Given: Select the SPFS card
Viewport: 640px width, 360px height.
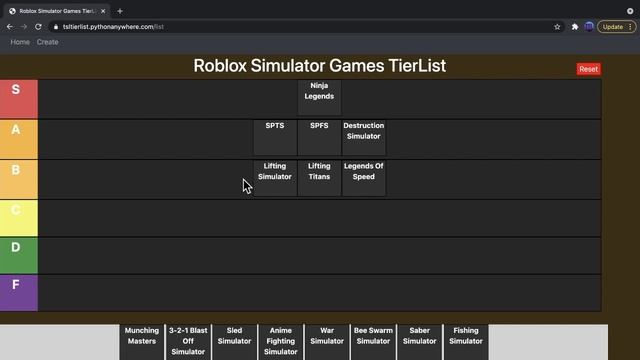Looking at the screenshot, I should point(319,138).
